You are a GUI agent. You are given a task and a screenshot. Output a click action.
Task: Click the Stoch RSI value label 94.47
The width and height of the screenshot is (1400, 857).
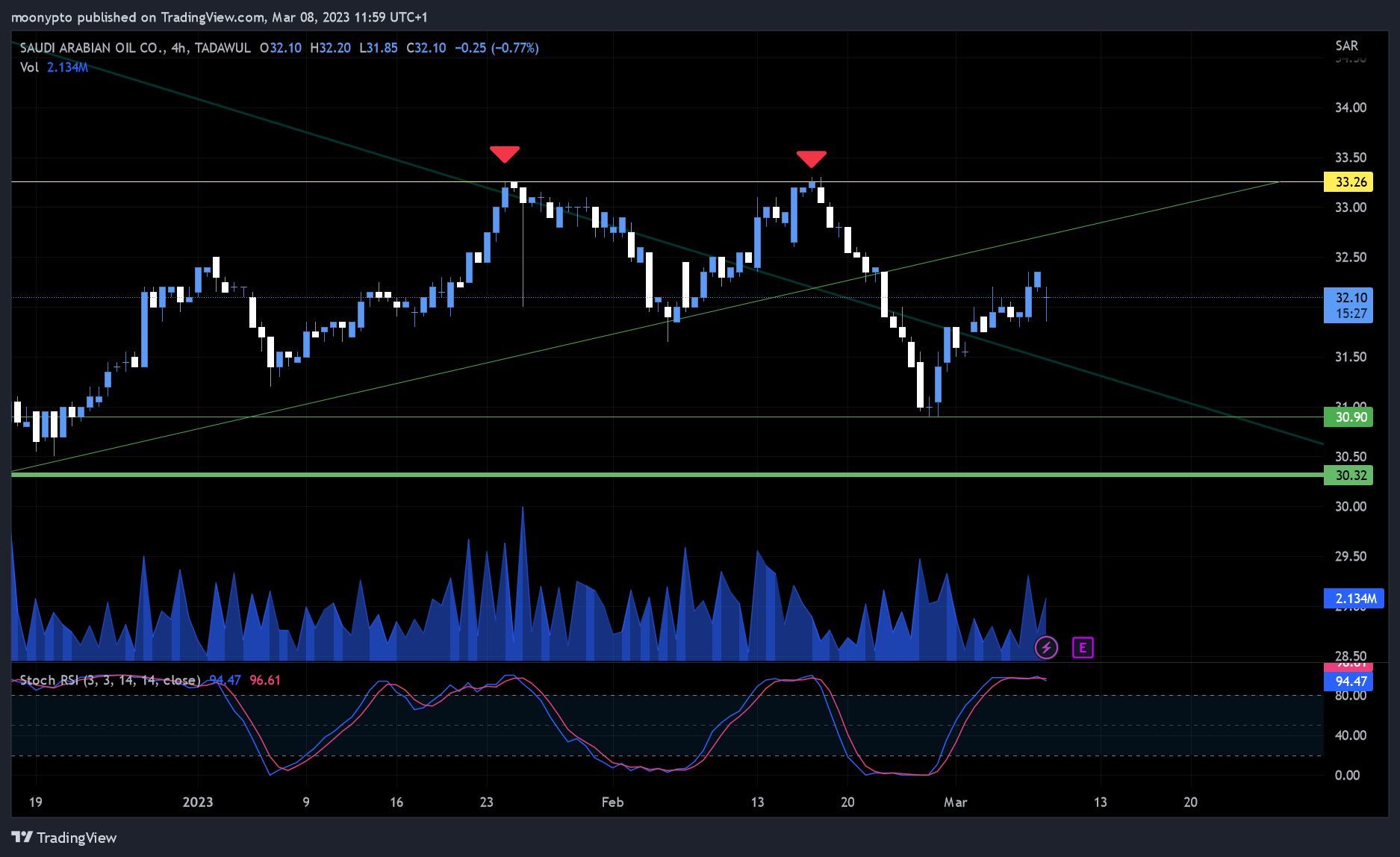coord(1348,681)
